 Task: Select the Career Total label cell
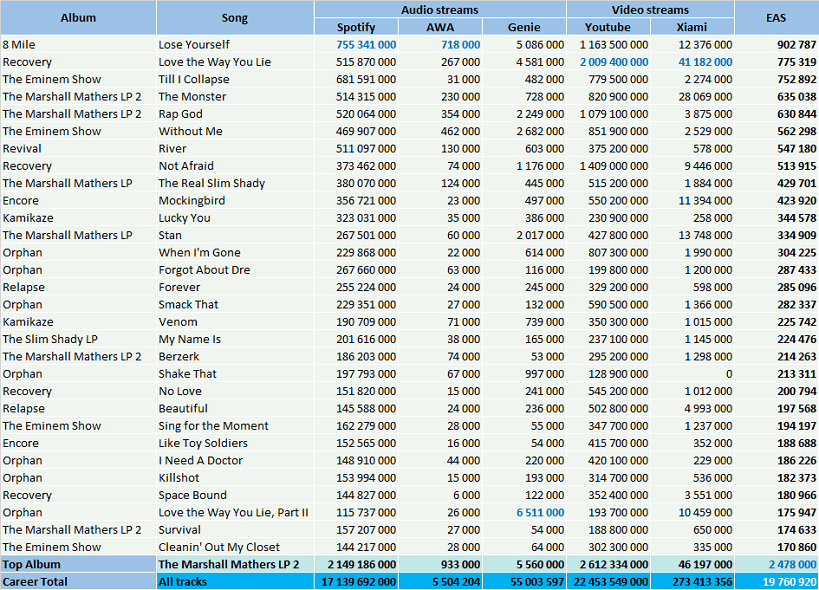(x=78, y=581)
